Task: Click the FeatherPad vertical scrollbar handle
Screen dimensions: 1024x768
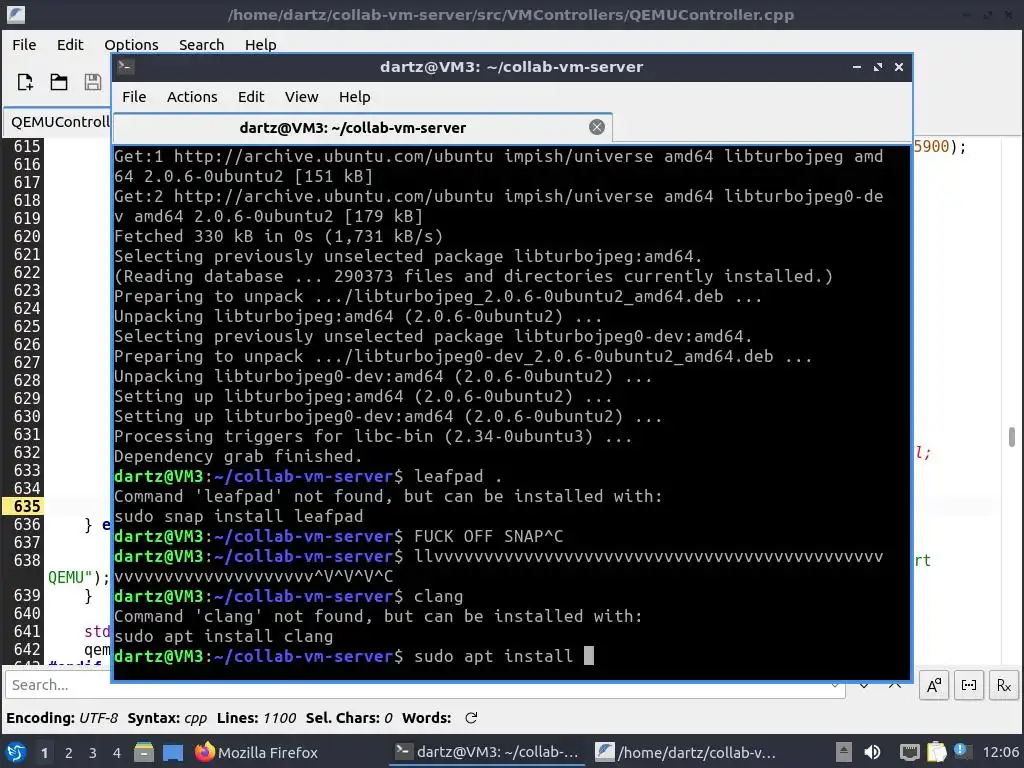Action: 1012,437
